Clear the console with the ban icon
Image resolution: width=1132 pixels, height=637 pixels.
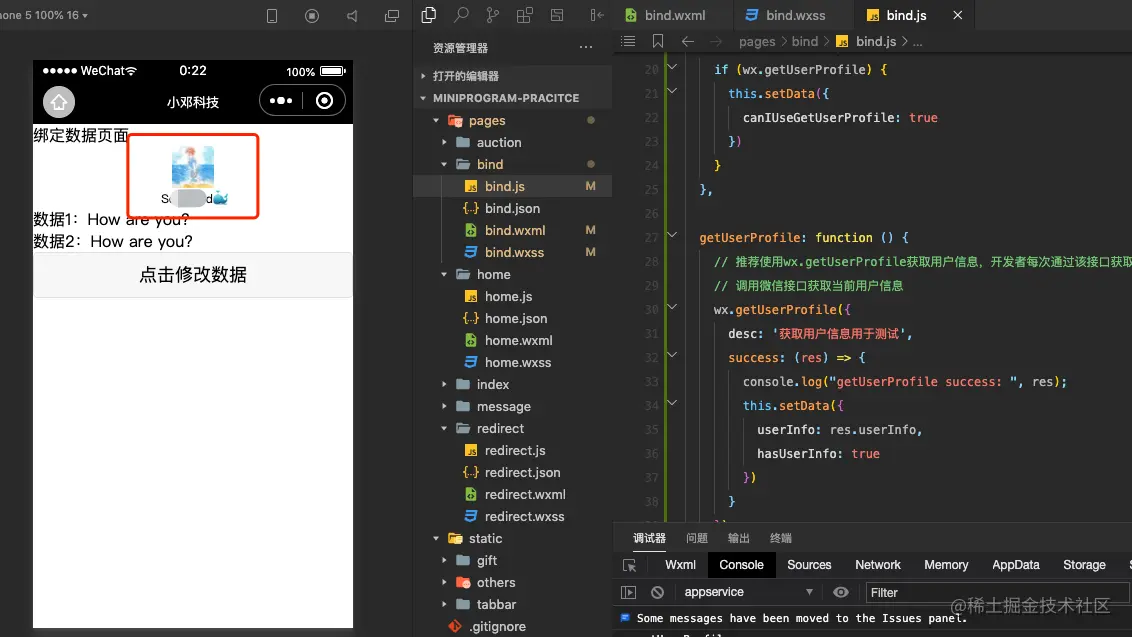pyautogui.click(x=657, y=592)
